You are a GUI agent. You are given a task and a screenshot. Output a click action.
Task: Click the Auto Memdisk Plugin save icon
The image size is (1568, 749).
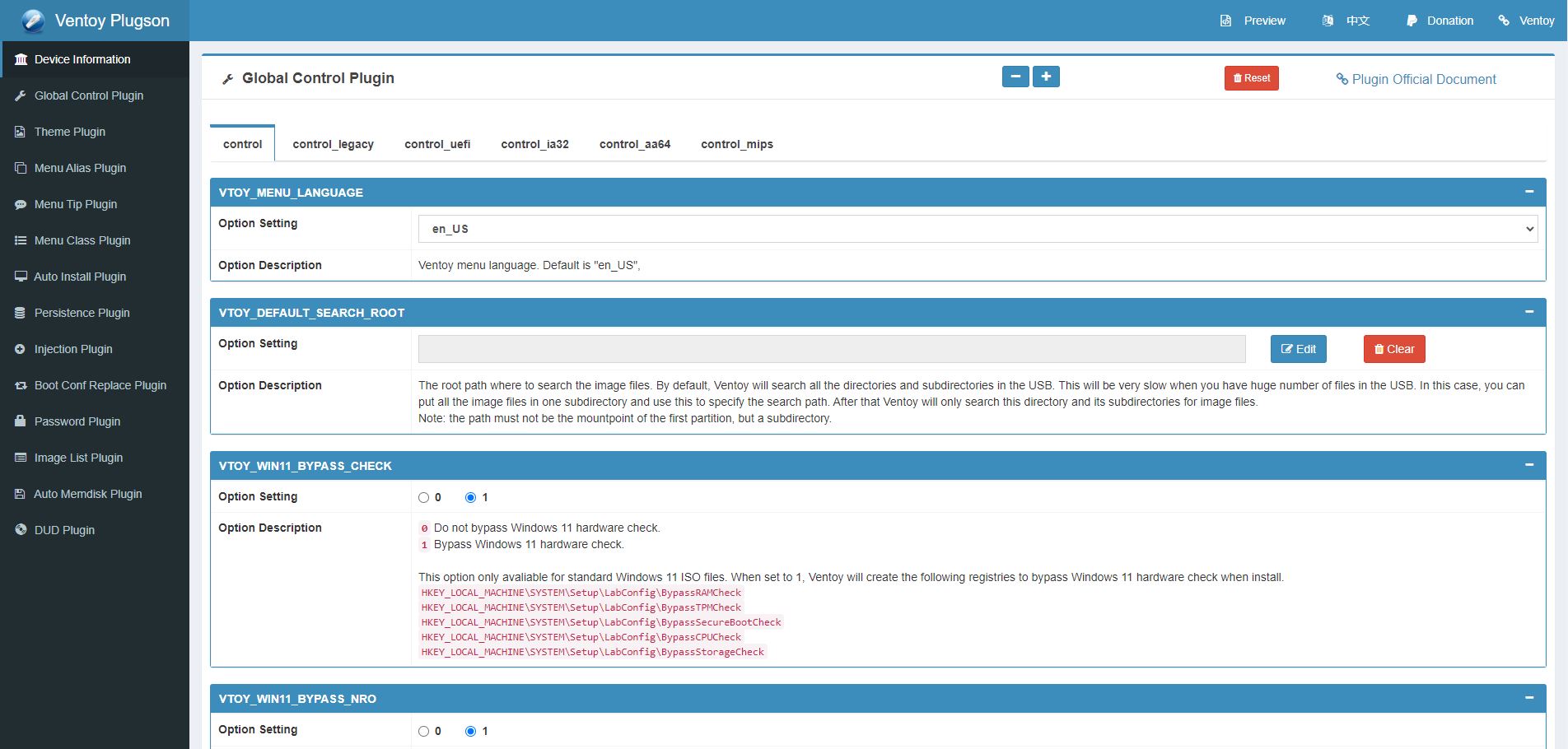click(x=21, y=494)
